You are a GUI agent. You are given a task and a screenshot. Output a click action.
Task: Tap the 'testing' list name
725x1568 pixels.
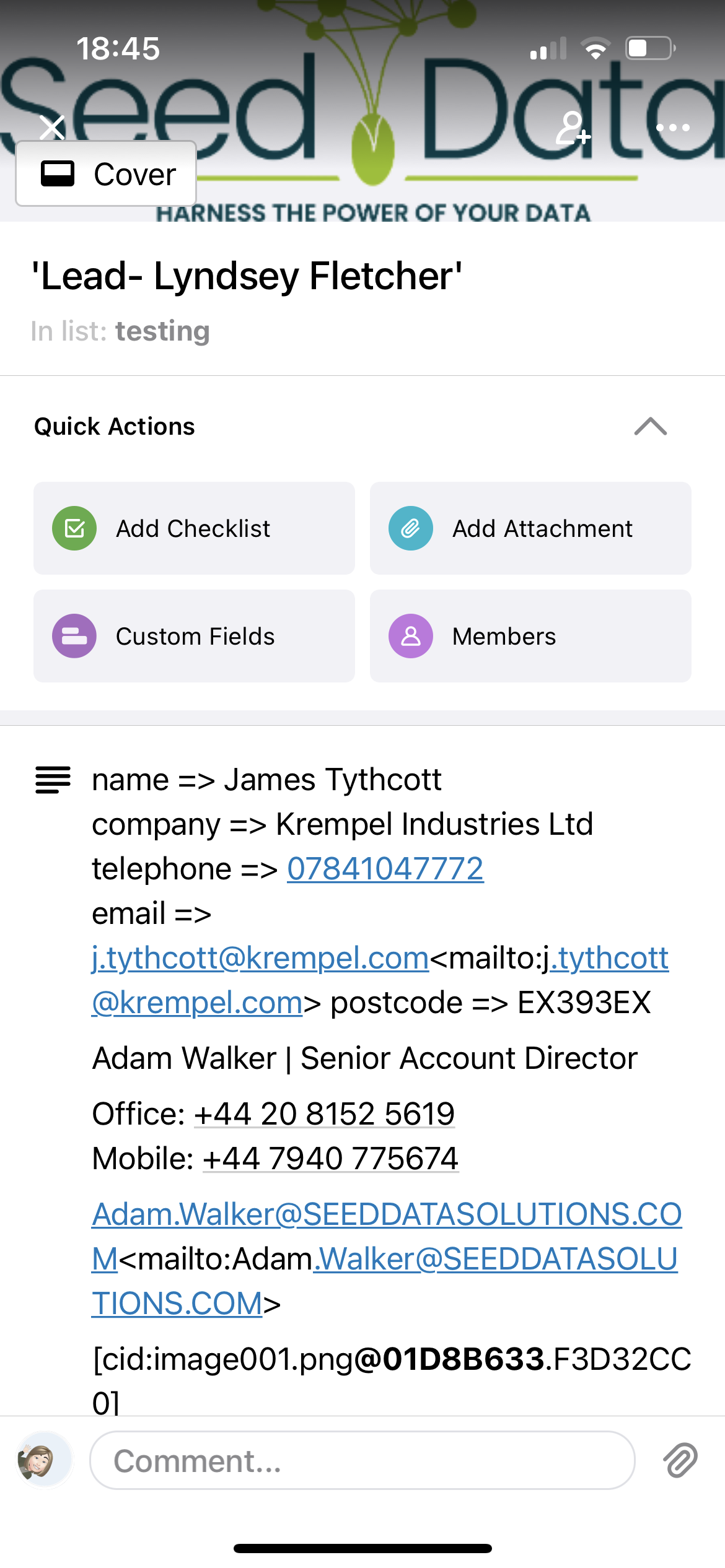tap(162, 331)
